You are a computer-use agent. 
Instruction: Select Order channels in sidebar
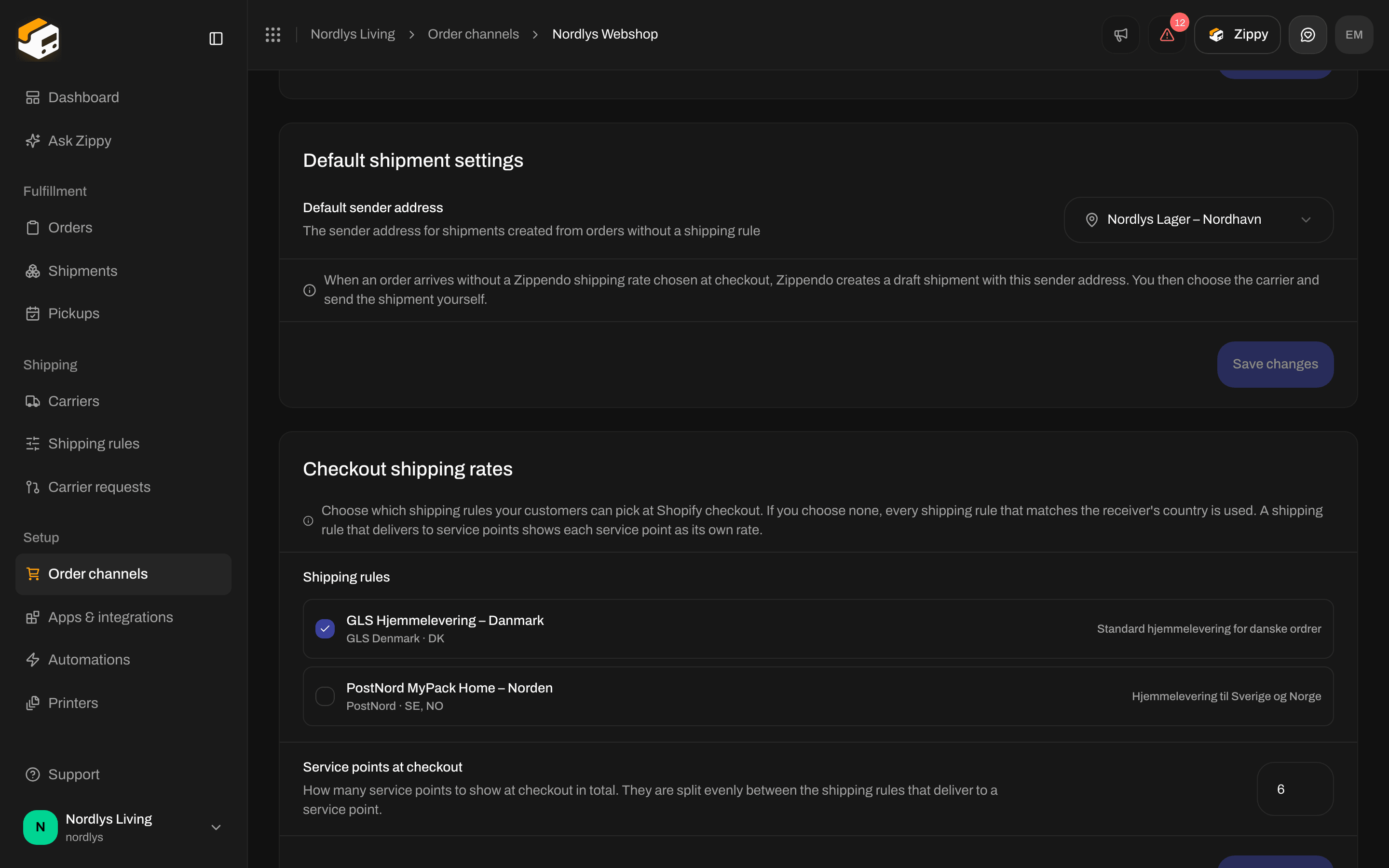(123, 574)
